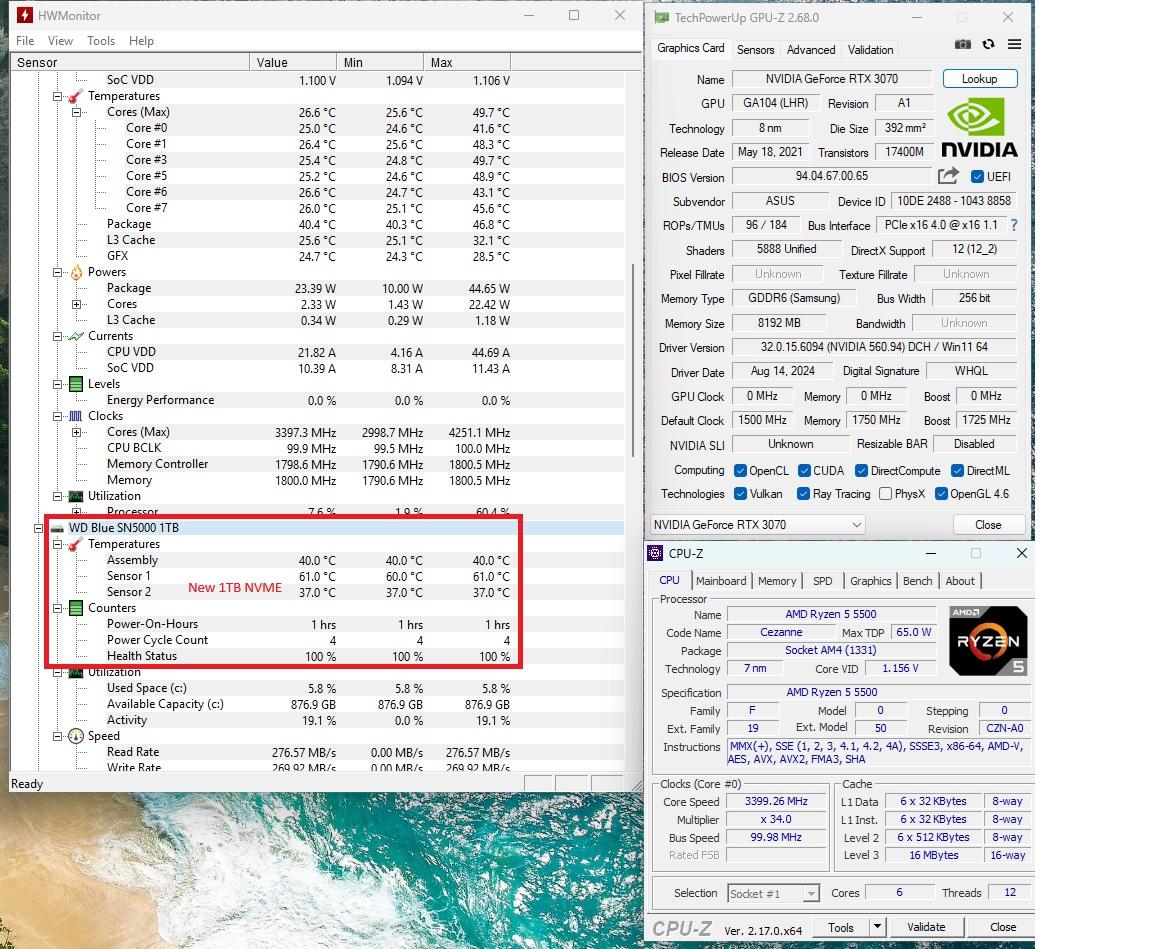1152x949 pixels.
Task: Click the Bus Interface question mark icon
Action: (1014, 225)
